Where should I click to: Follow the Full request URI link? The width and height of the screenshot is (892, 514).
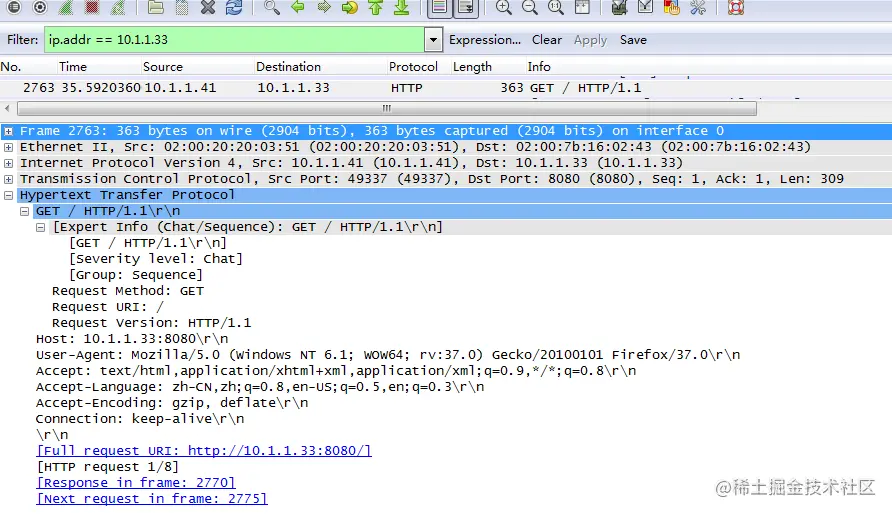204,451
